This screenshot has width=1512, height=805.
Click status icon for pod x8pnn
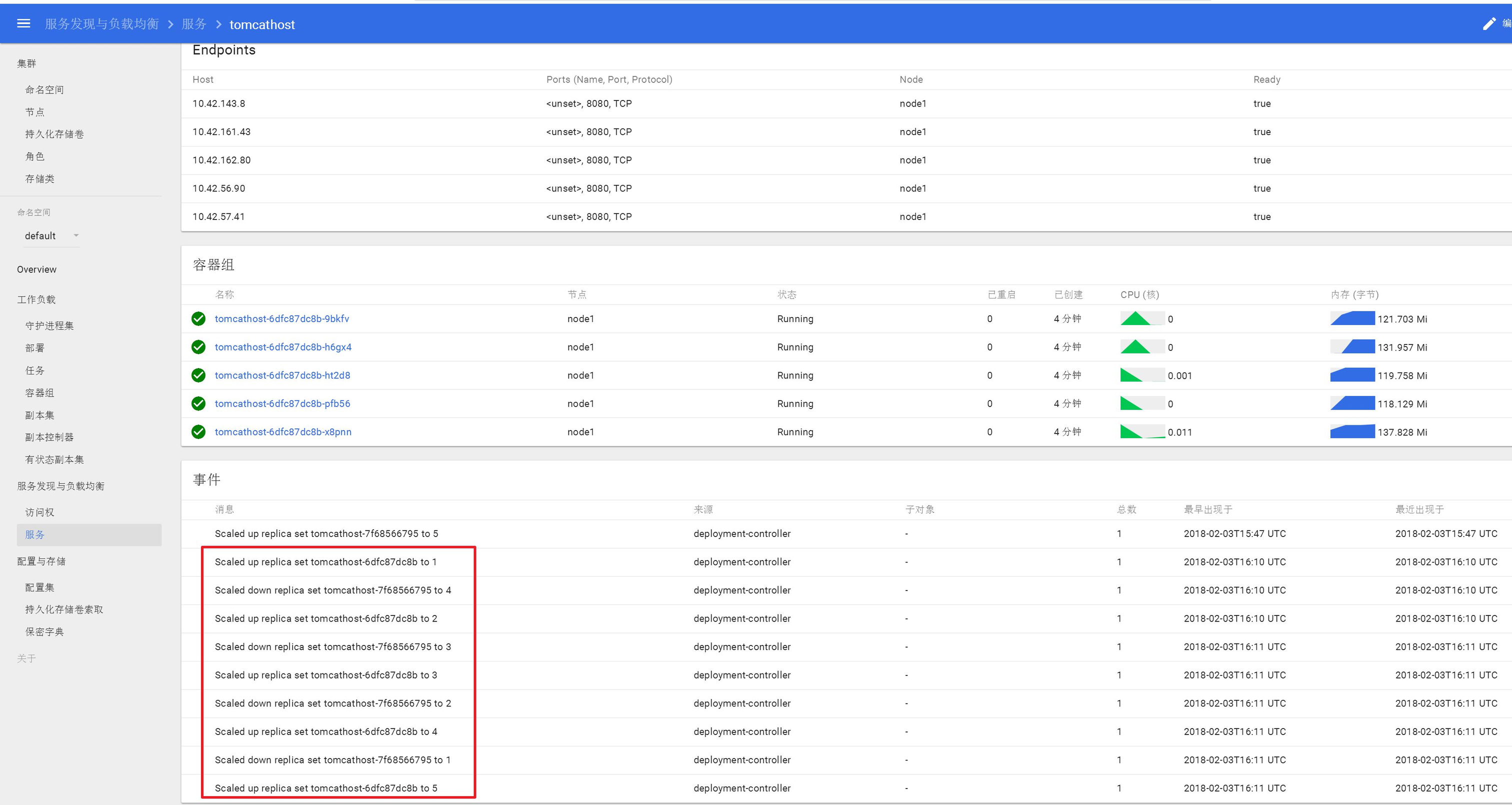point(198,431)
